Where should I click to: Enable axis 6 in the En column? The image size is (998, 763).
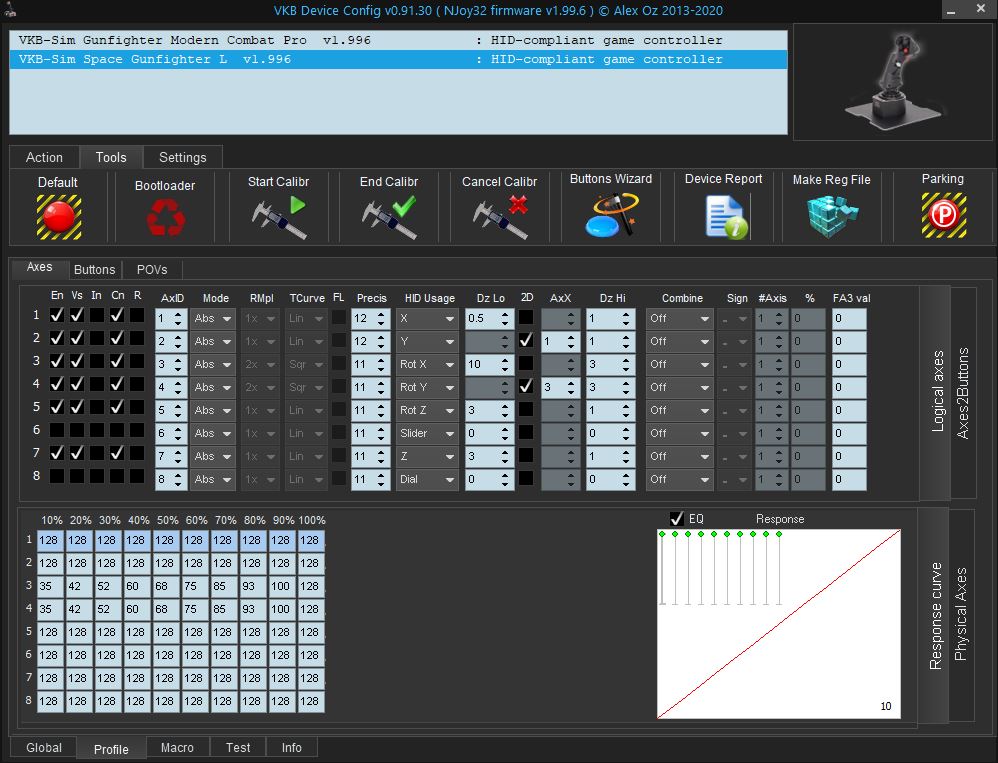click(58, 430)
